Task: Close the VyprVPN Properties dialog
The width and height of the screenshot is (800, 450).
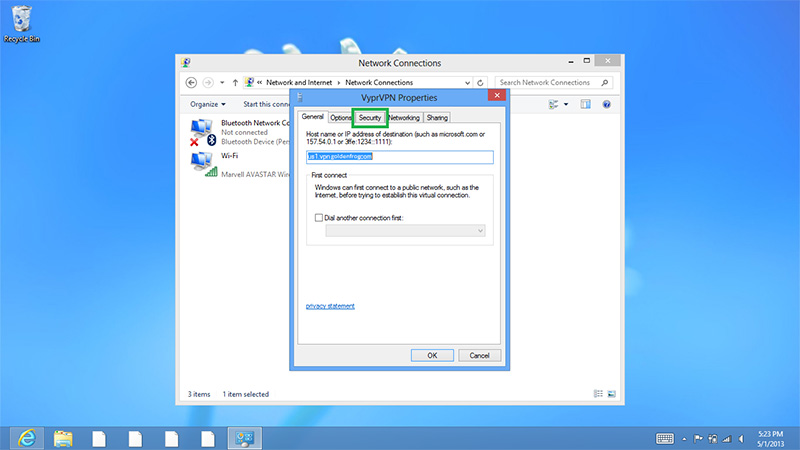Action: coord(497,95)
